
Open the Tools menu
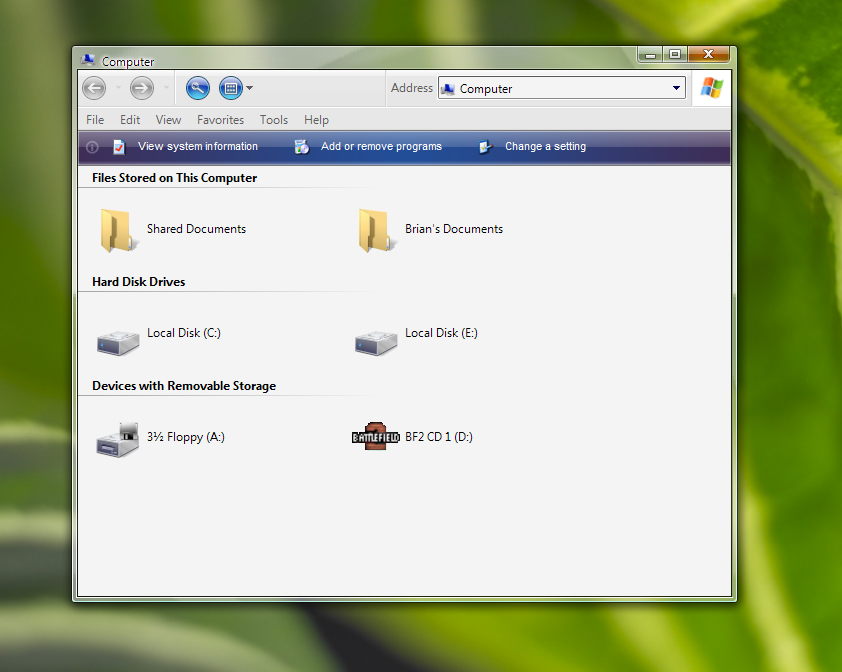pyautogui.click(x=274, y=120)
